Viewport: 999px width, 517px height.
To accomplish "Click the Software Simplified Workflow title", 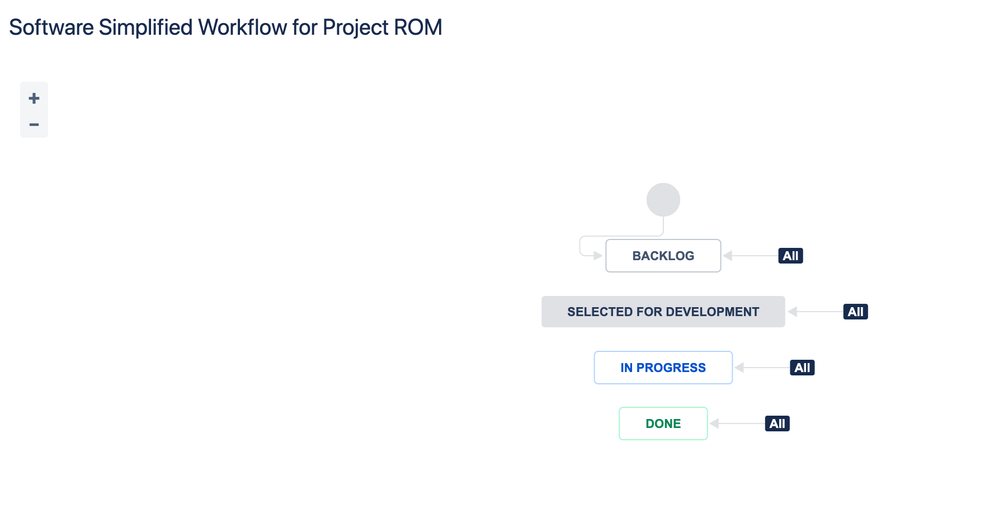I will coord(226,27).
